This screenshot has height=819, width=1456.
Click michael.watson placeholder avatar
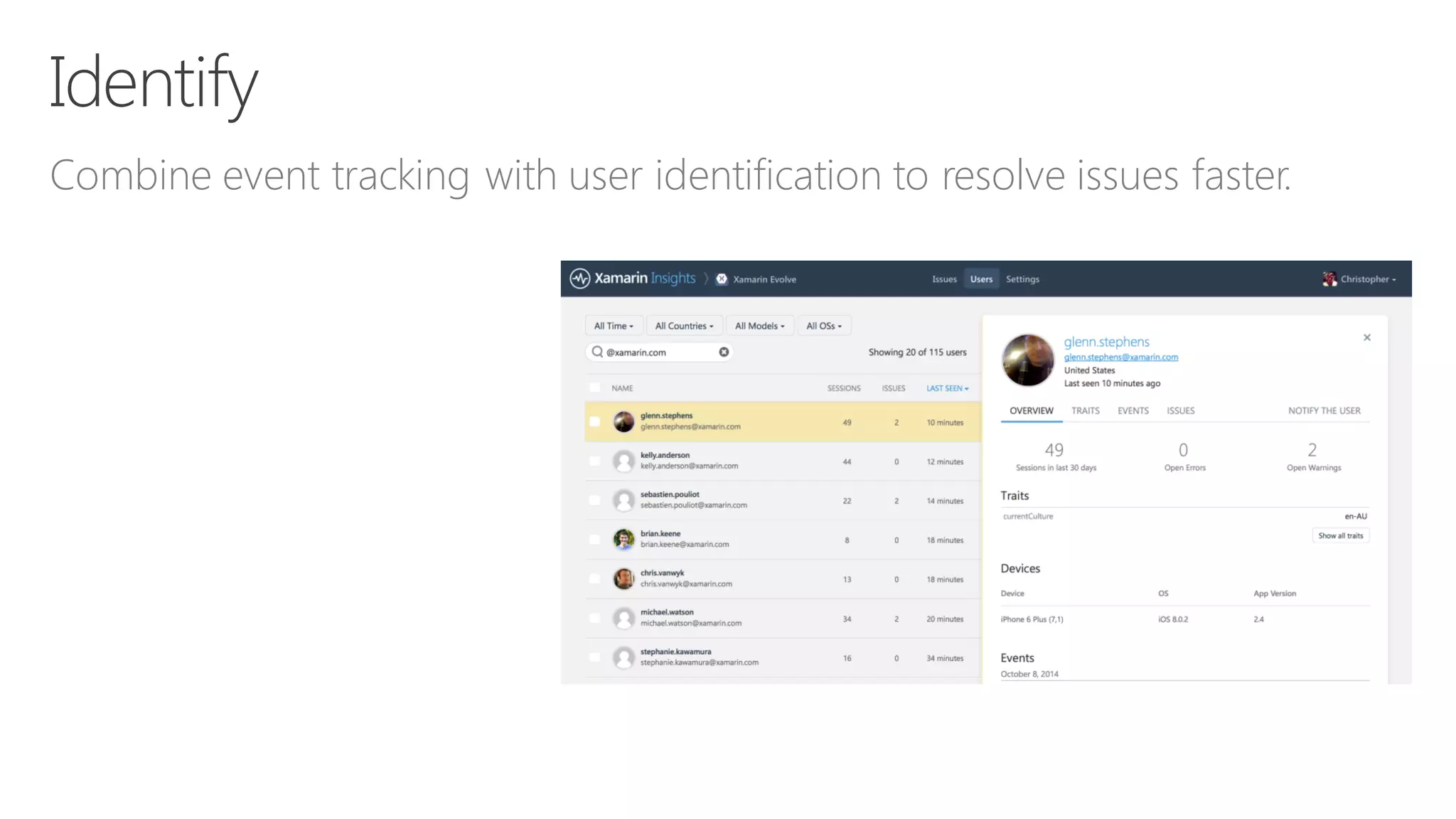click(x=623, y=618)
